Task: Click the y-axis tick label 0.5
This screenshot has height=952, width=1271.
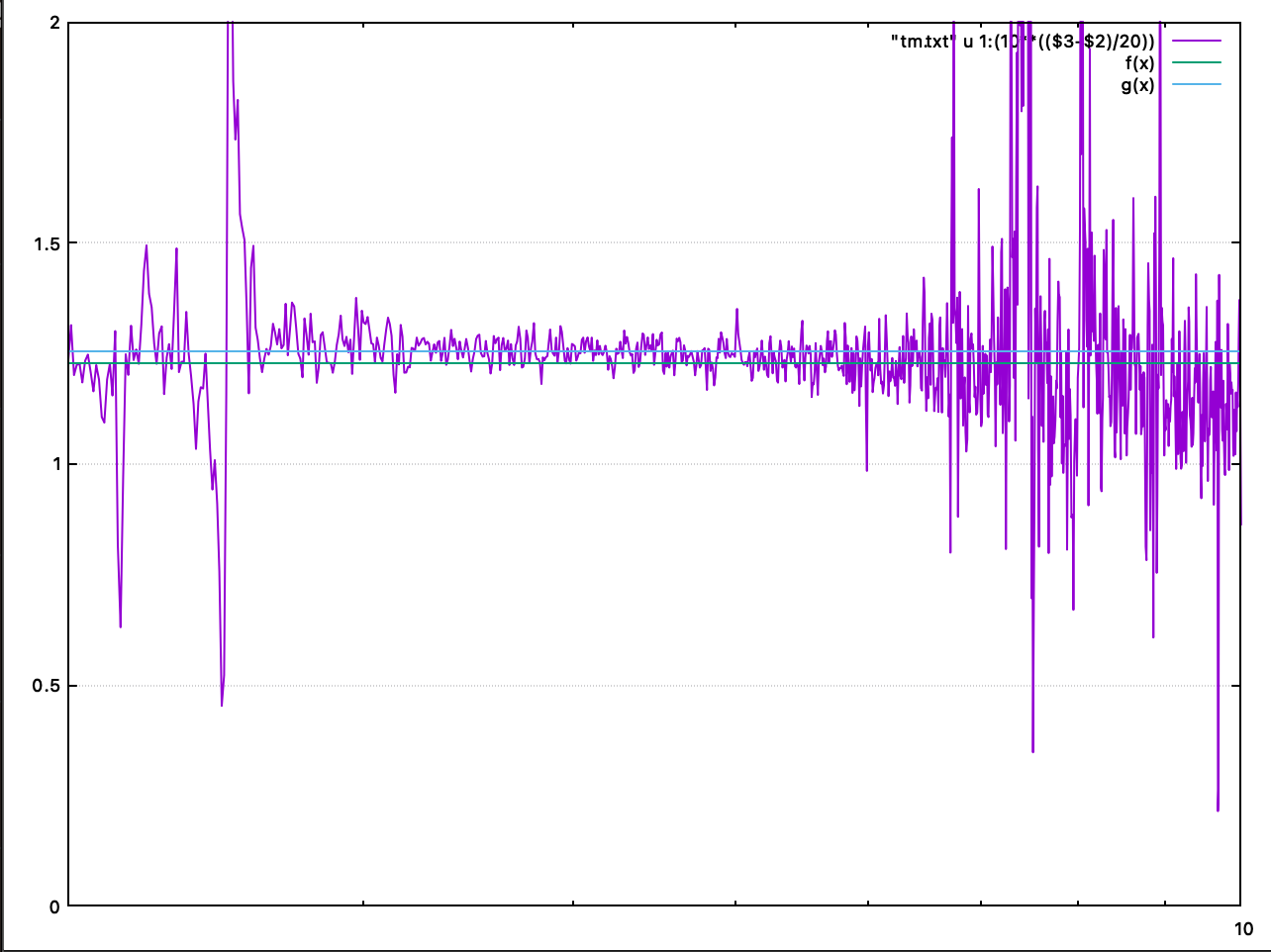Action: (46, 686)
